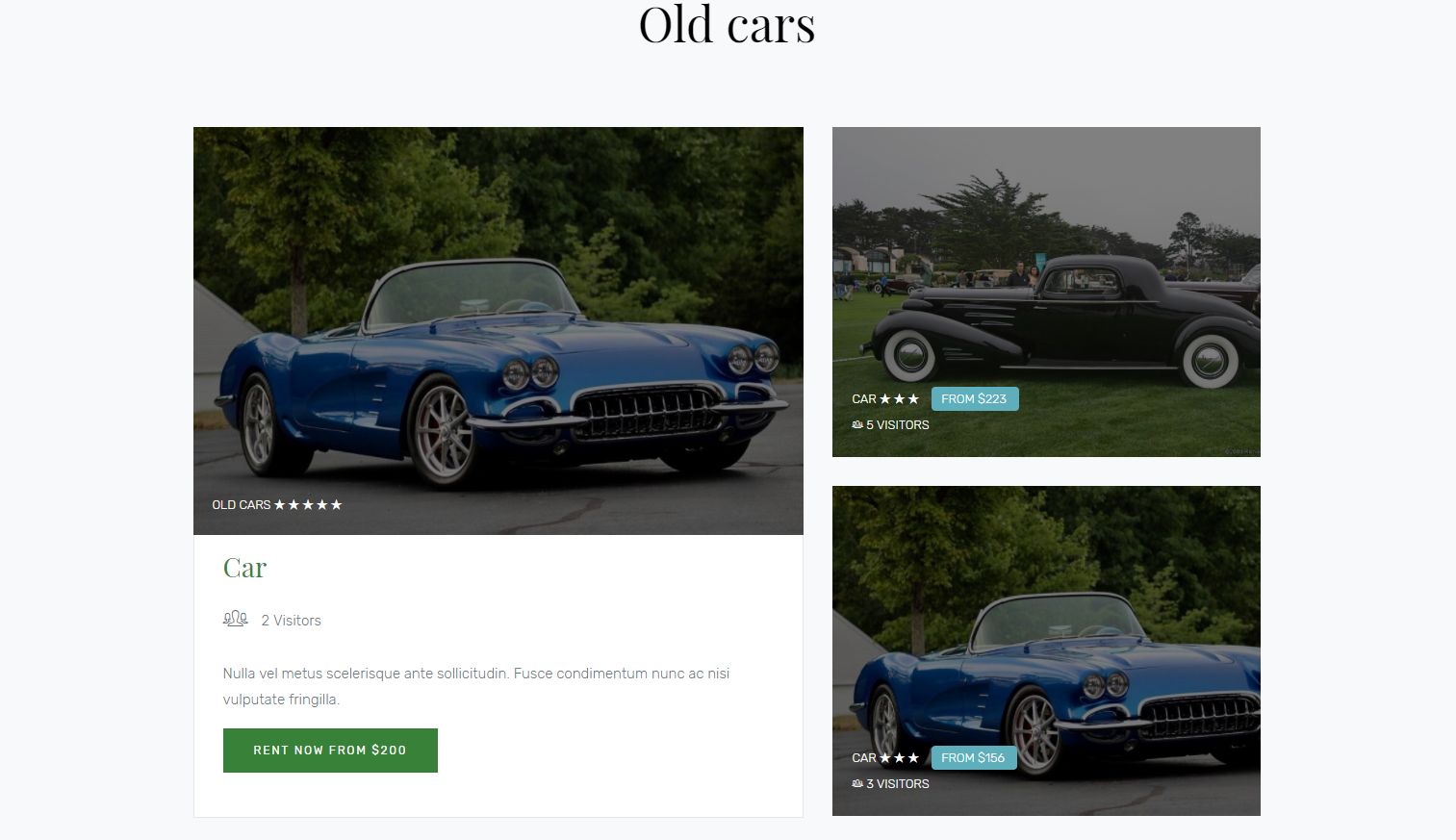Click the five-star rating beside OLD CARS

pos(308,504)
